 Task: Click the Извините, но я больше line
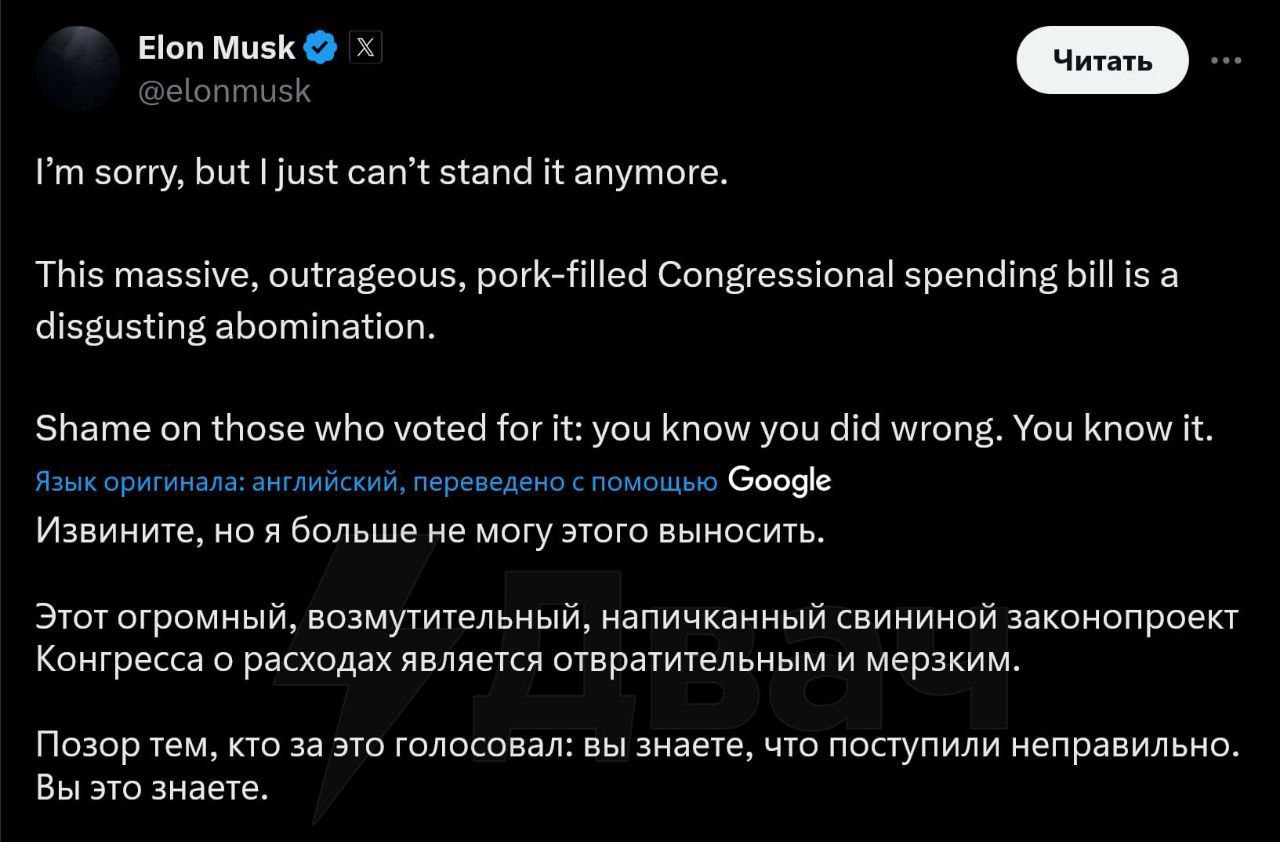[430, 530]
